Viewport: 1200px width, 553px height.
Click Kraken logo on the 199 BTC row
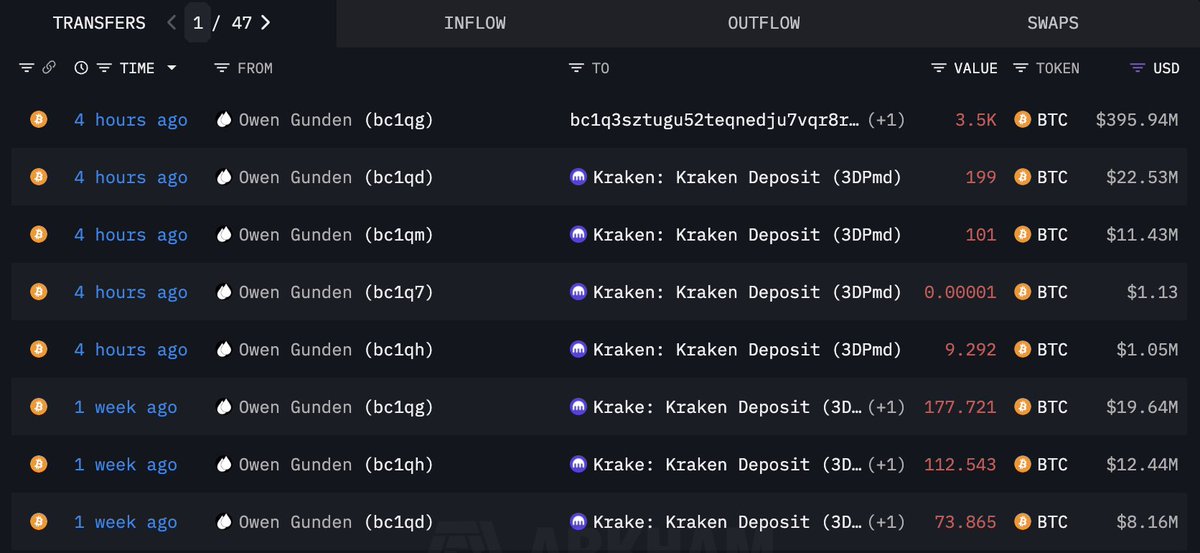[578, 178]
